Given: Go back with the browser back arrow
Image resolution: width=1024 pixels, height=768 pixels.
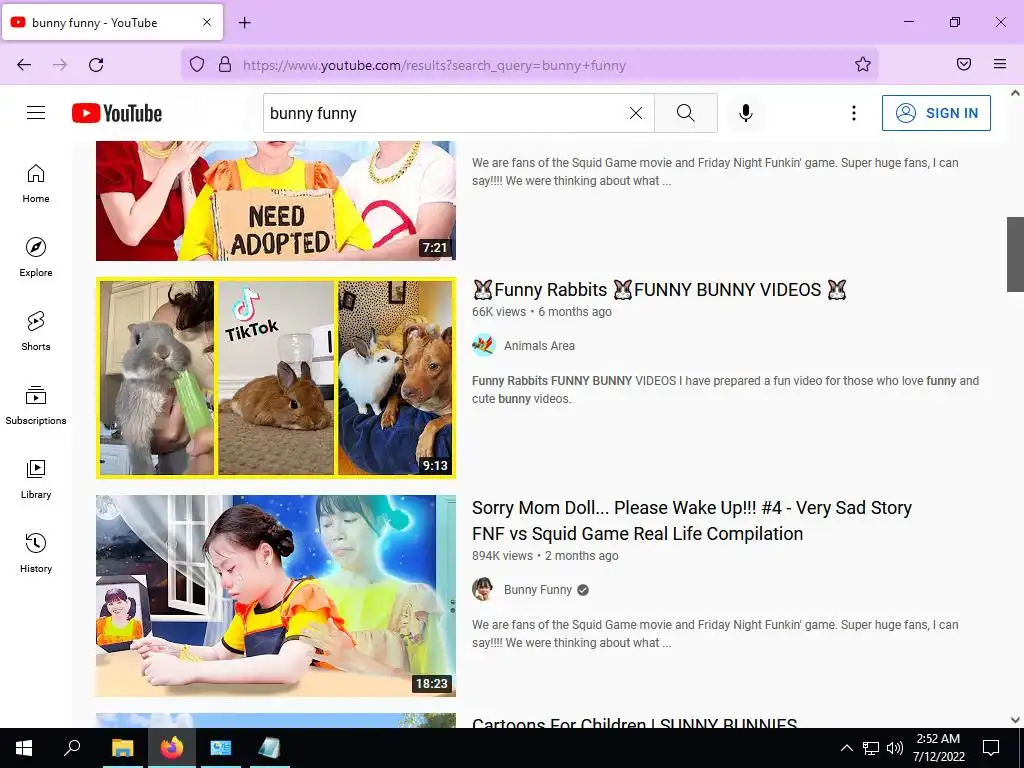Looking at the screenshot, I should pos(24,65).
